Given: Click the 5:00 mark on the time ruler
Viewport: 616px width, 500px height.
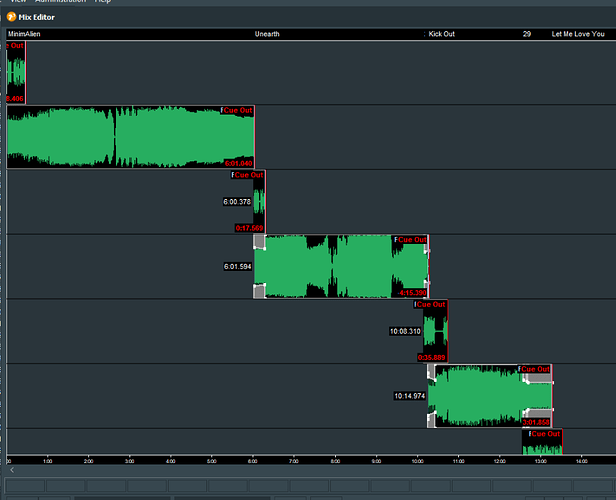Looking at the screenshot, I should point(212,461).
